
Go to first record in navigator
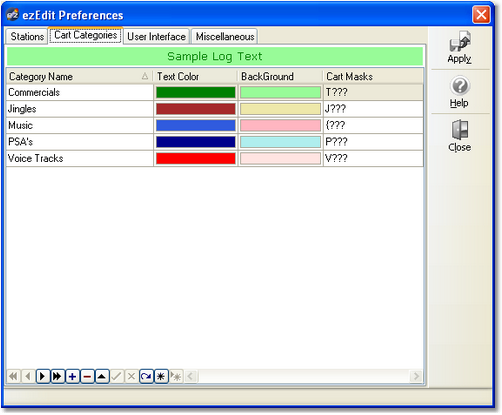point(13,377)
